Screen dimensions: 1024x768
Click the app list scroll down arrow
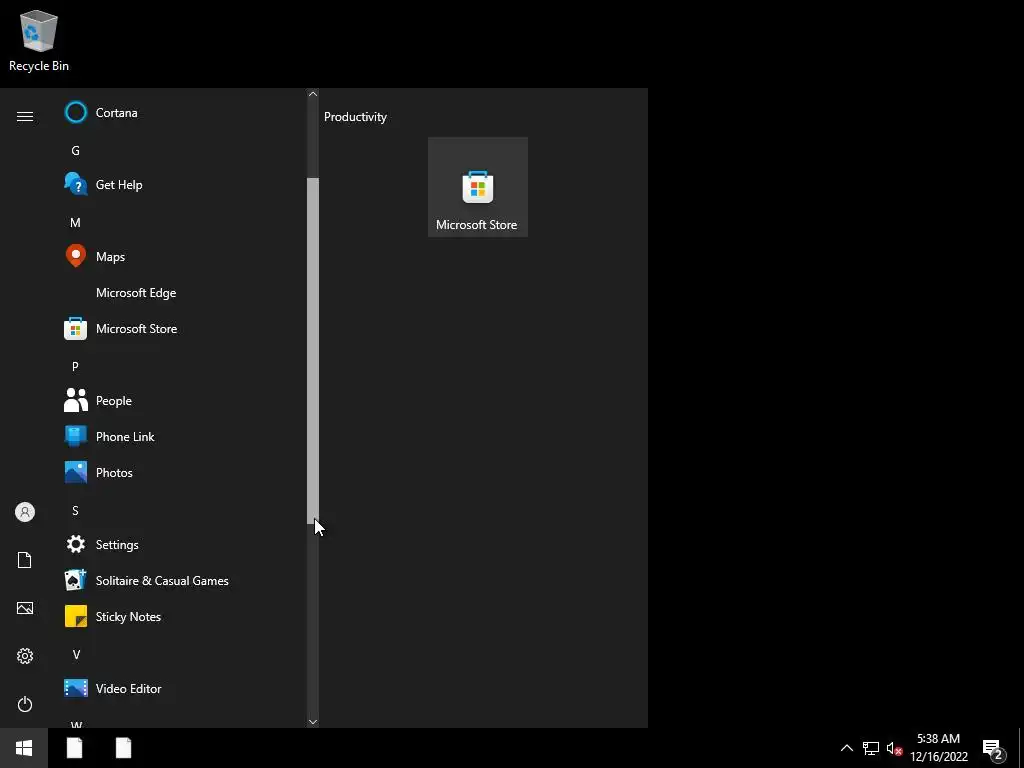pyautogui.click(x=313, y=722)
